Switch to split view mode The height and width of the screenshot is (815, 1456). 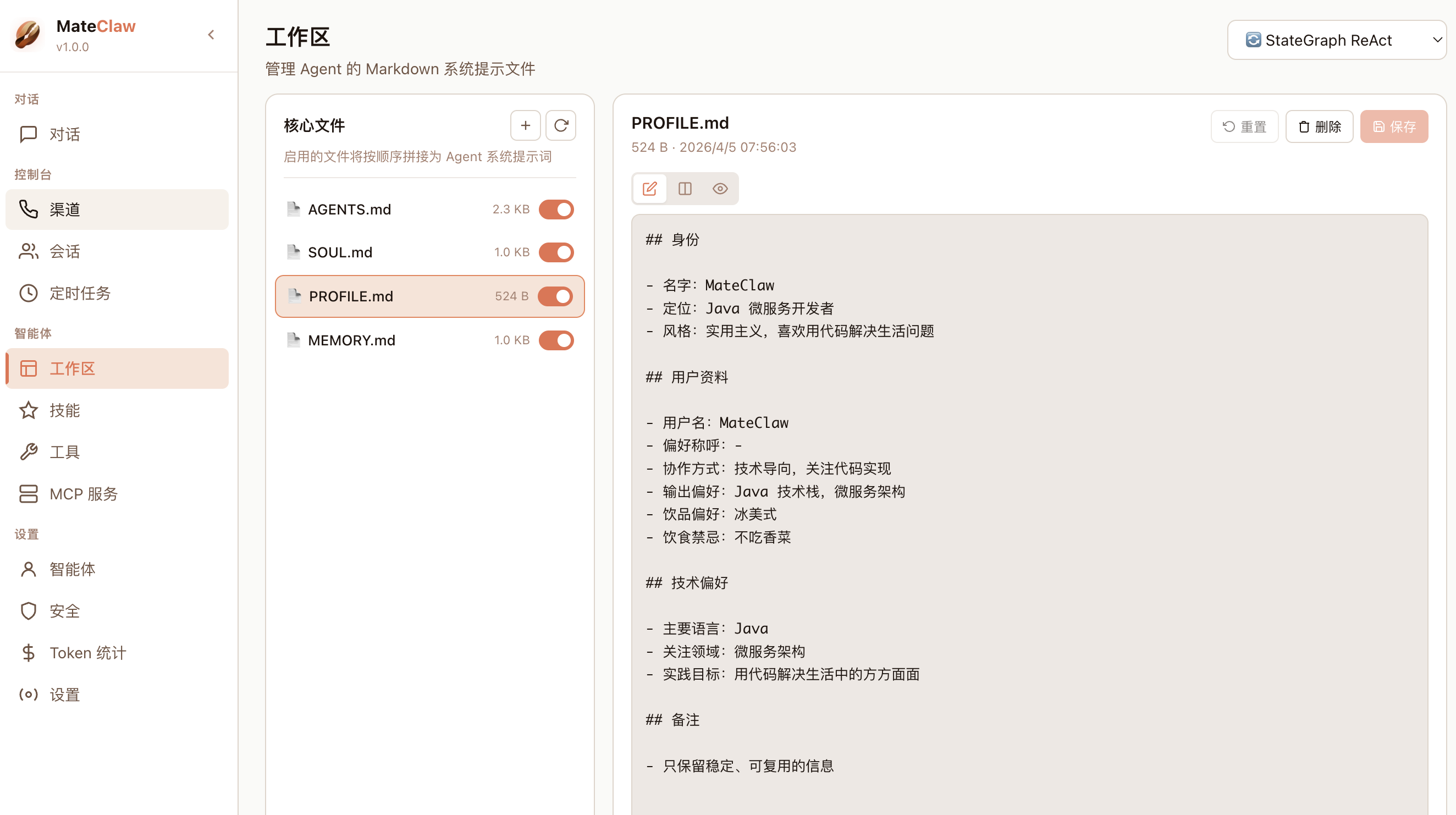click(x=685, y=188)
